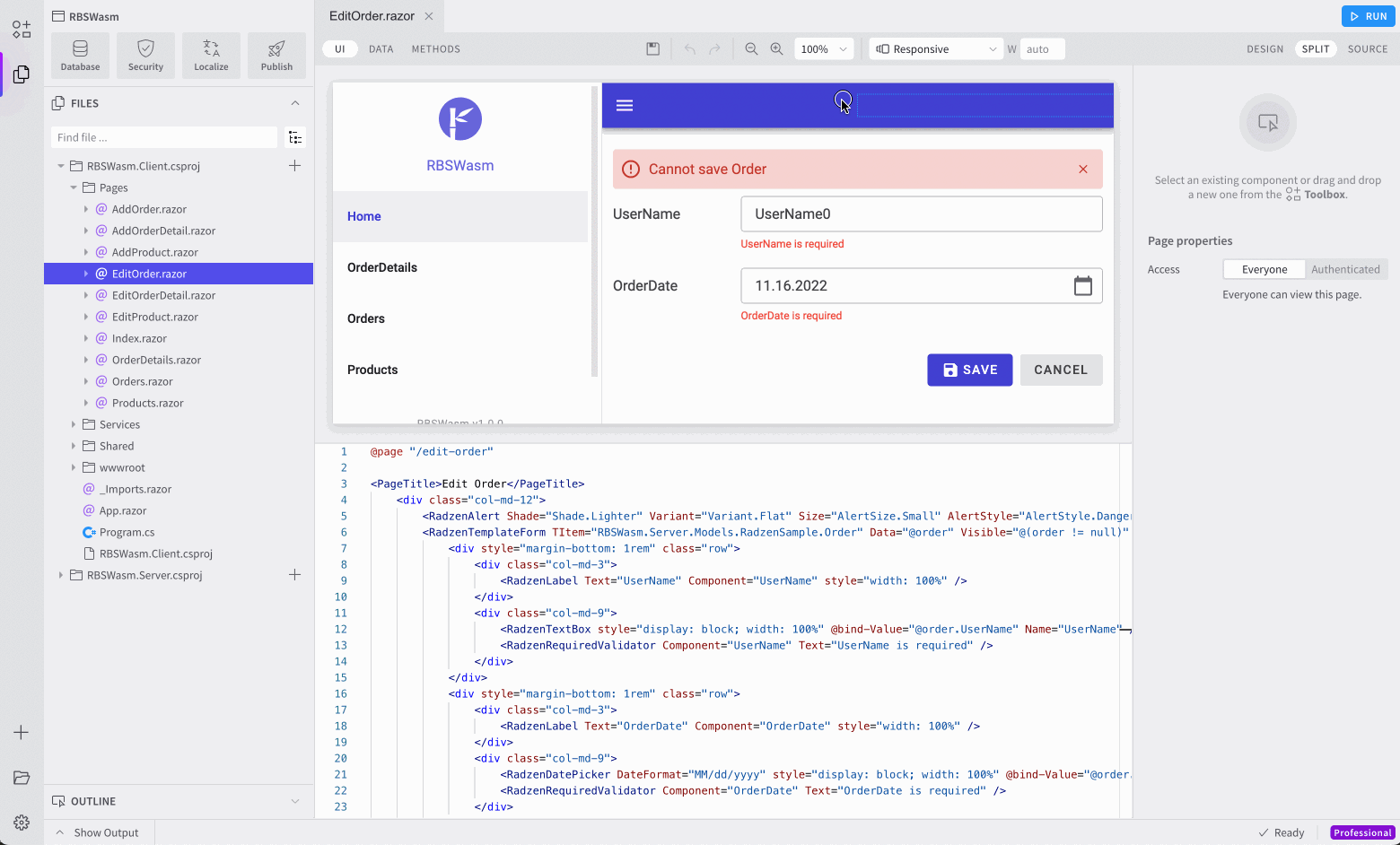Select Orders in preview navigation

click(460, 318)
